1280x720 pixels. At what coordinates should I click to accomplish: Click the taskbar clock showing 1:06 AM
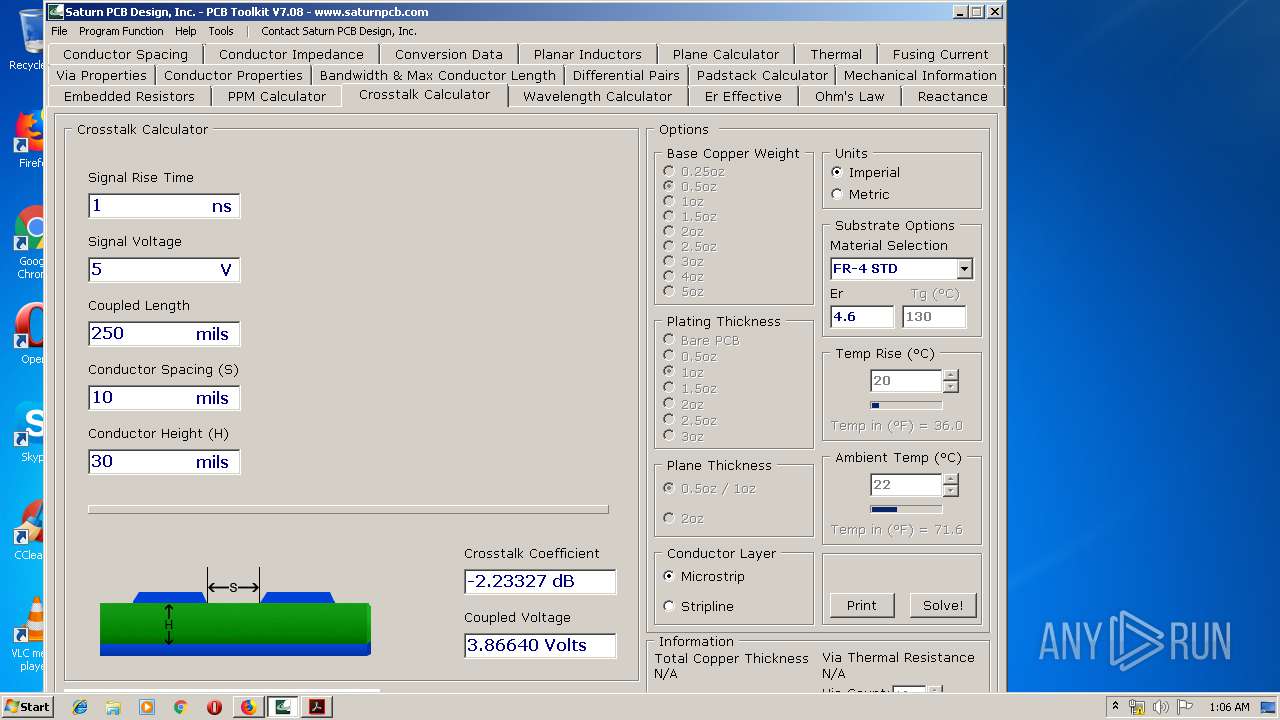coord(1229,707)
